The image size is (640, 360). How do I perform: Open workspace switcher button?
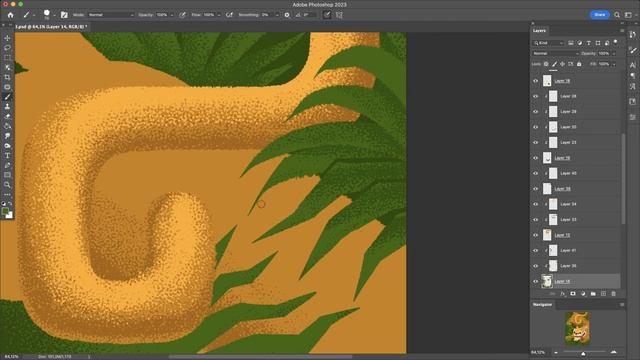pyautogui.click(x=629, y=15)
